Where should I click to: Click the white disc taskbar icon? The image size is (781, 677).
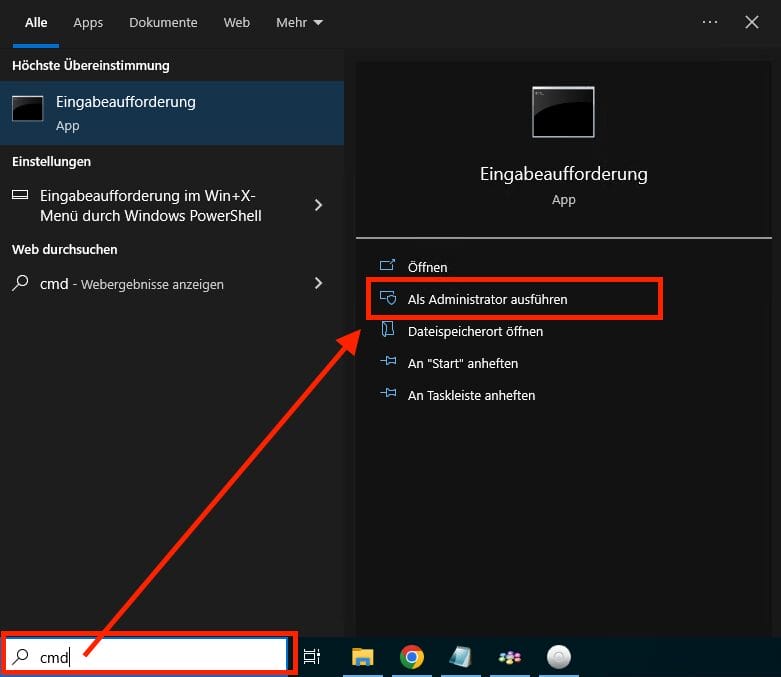coord(559,657)
